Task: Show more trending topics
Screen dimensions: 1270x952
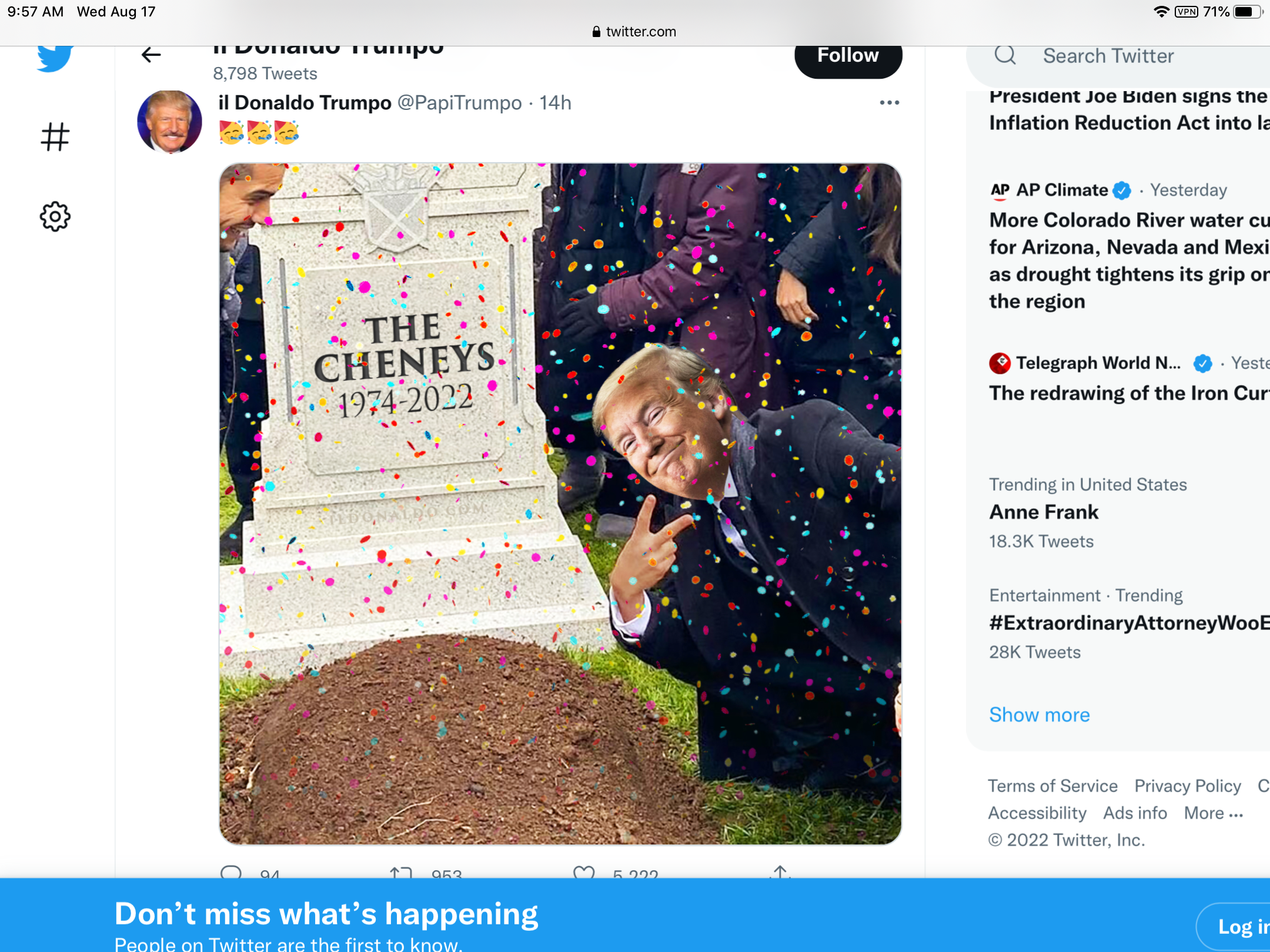Action: [1039, 715]
